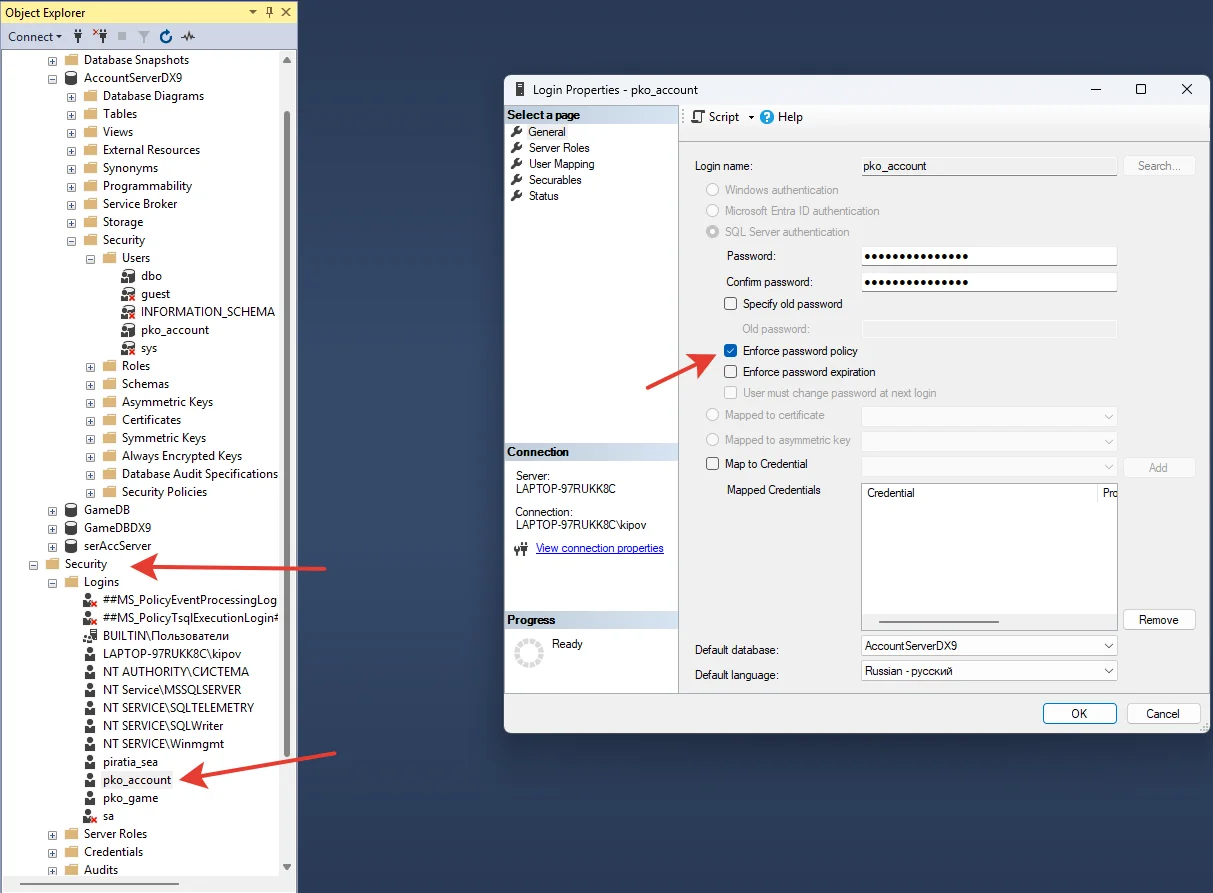Open the View connection properties link
The image size is (1213, 893).
[x=599, y=548]
